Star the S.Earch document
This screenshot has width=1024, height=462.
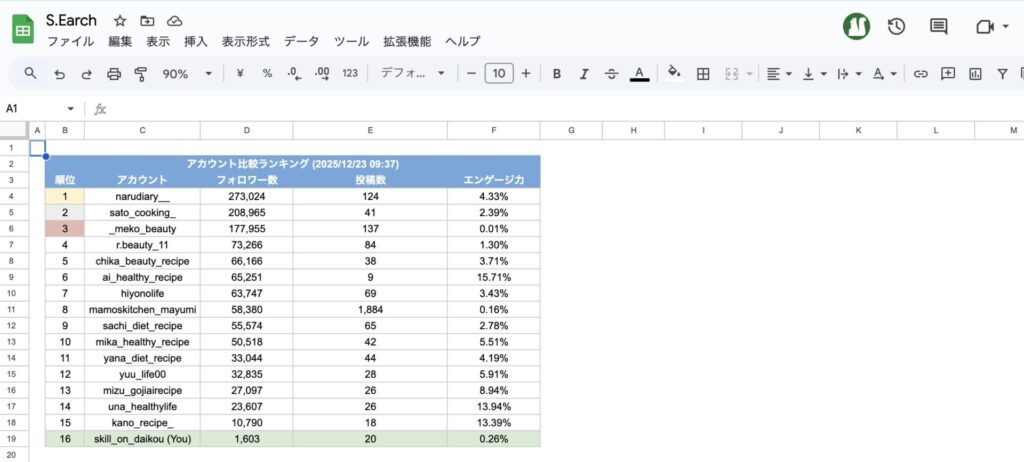120,21
